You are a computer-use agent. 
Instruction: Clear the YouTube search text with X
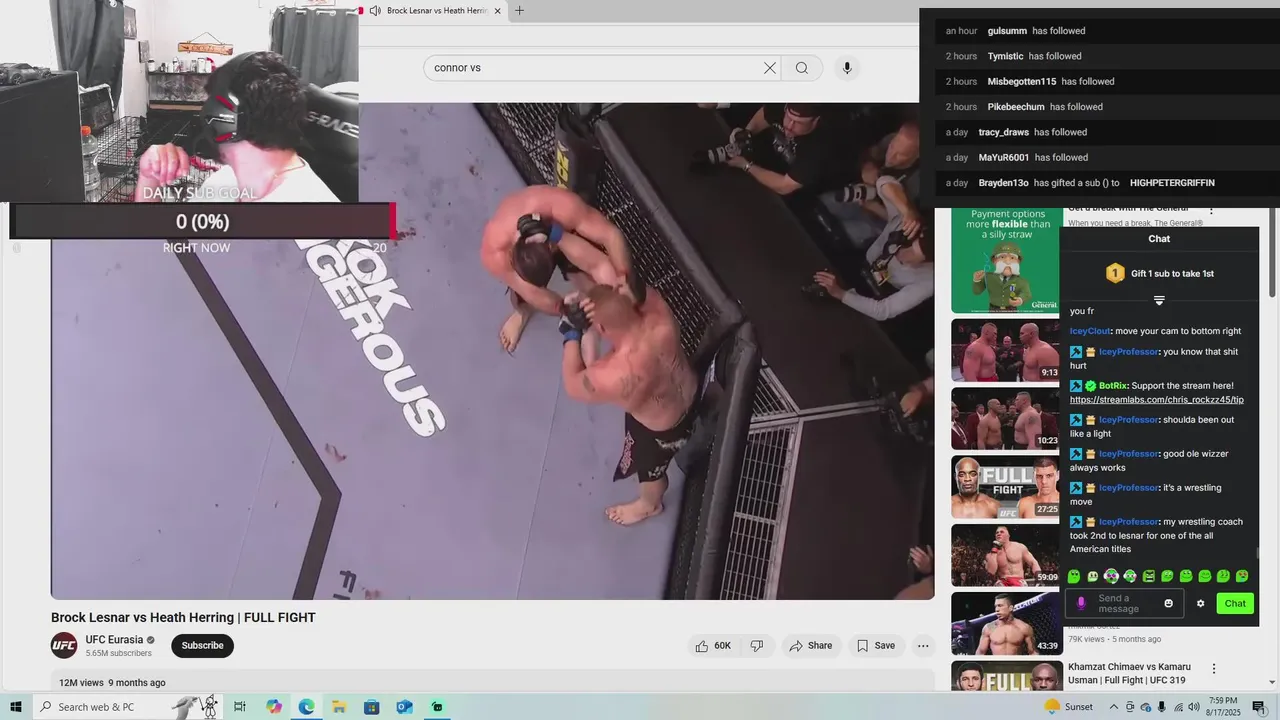click(769, 68)
